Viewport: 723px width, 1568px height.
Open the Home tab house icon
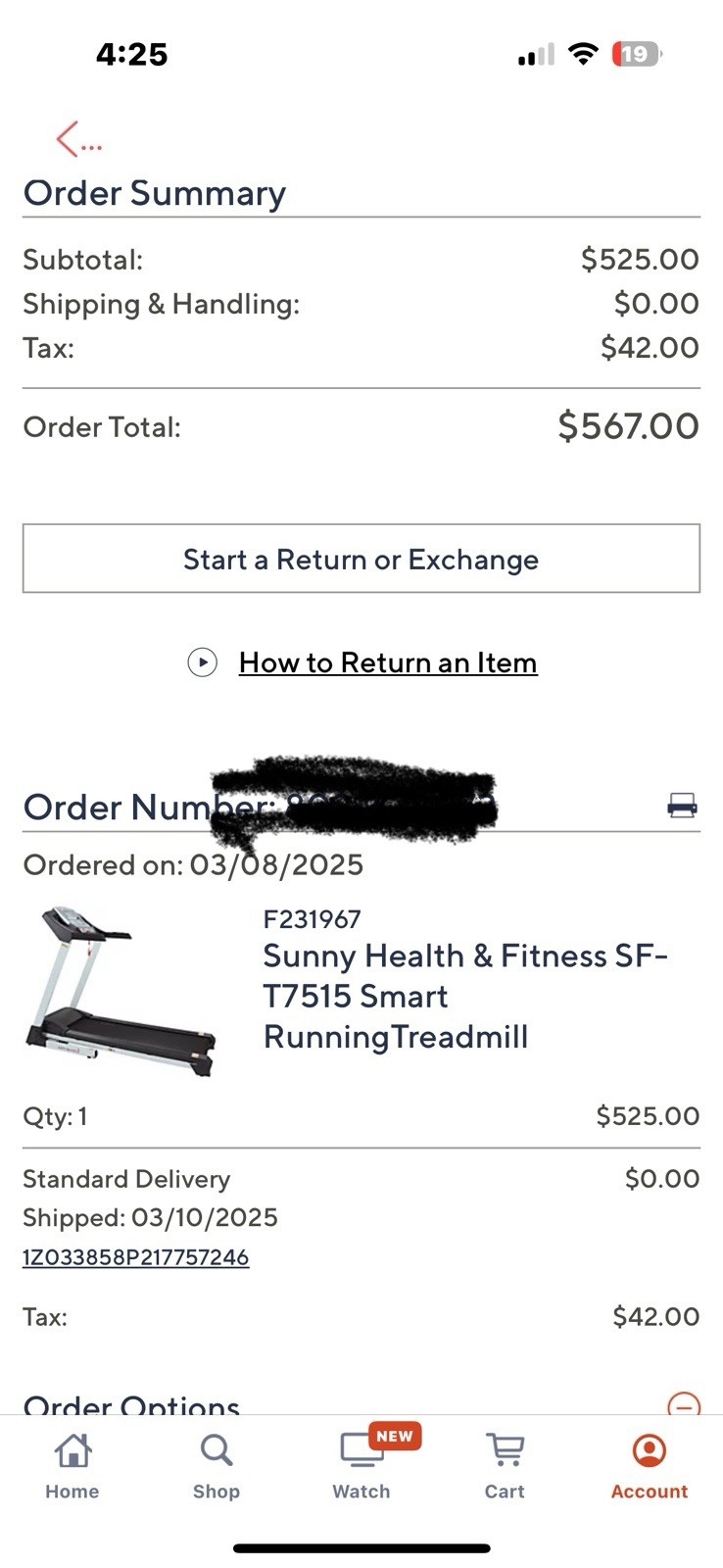coord(72,1451)
